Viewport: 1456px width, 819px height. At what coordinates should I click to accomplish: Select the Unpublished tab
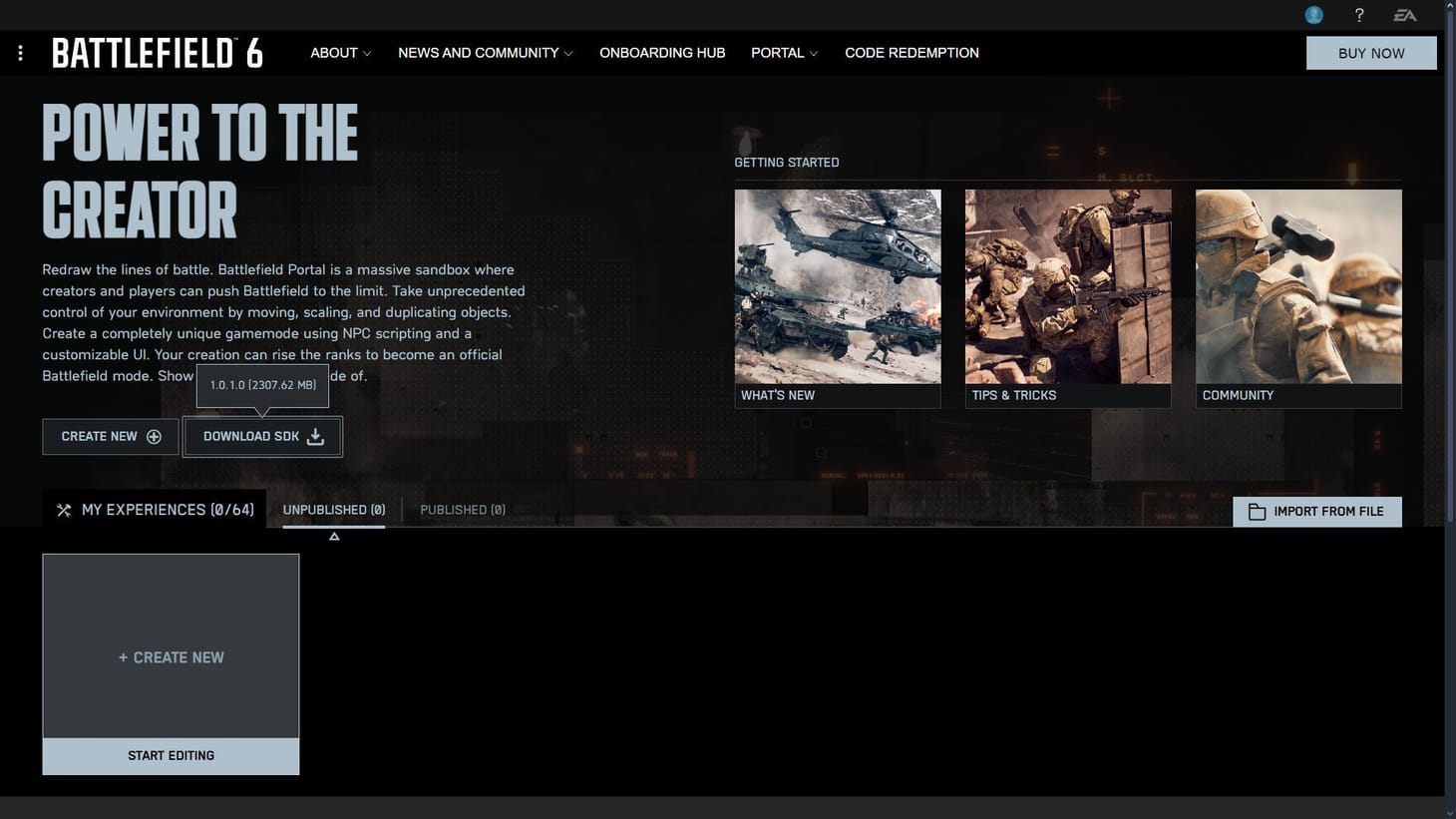pos(334,510)
